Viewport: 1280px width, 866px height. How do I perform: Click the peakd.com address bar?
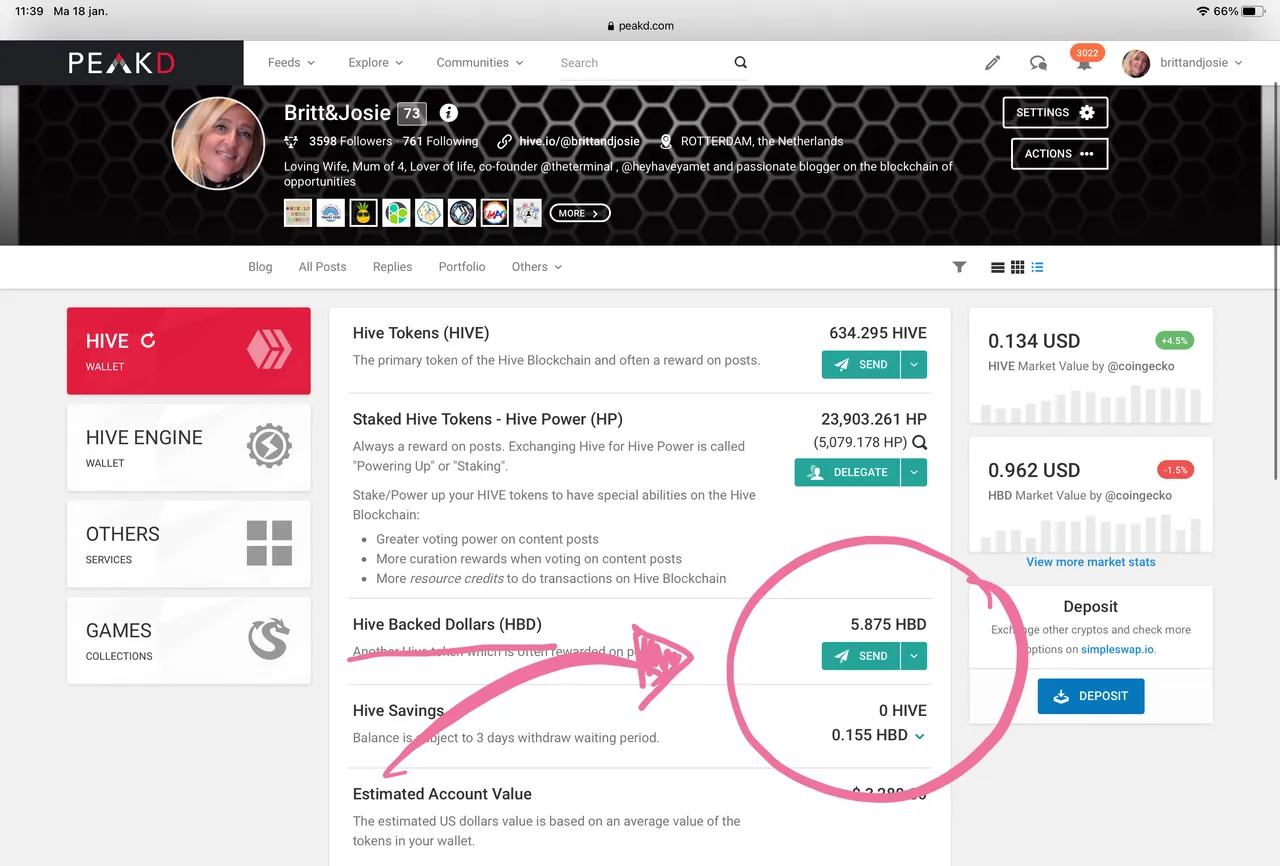640,26
